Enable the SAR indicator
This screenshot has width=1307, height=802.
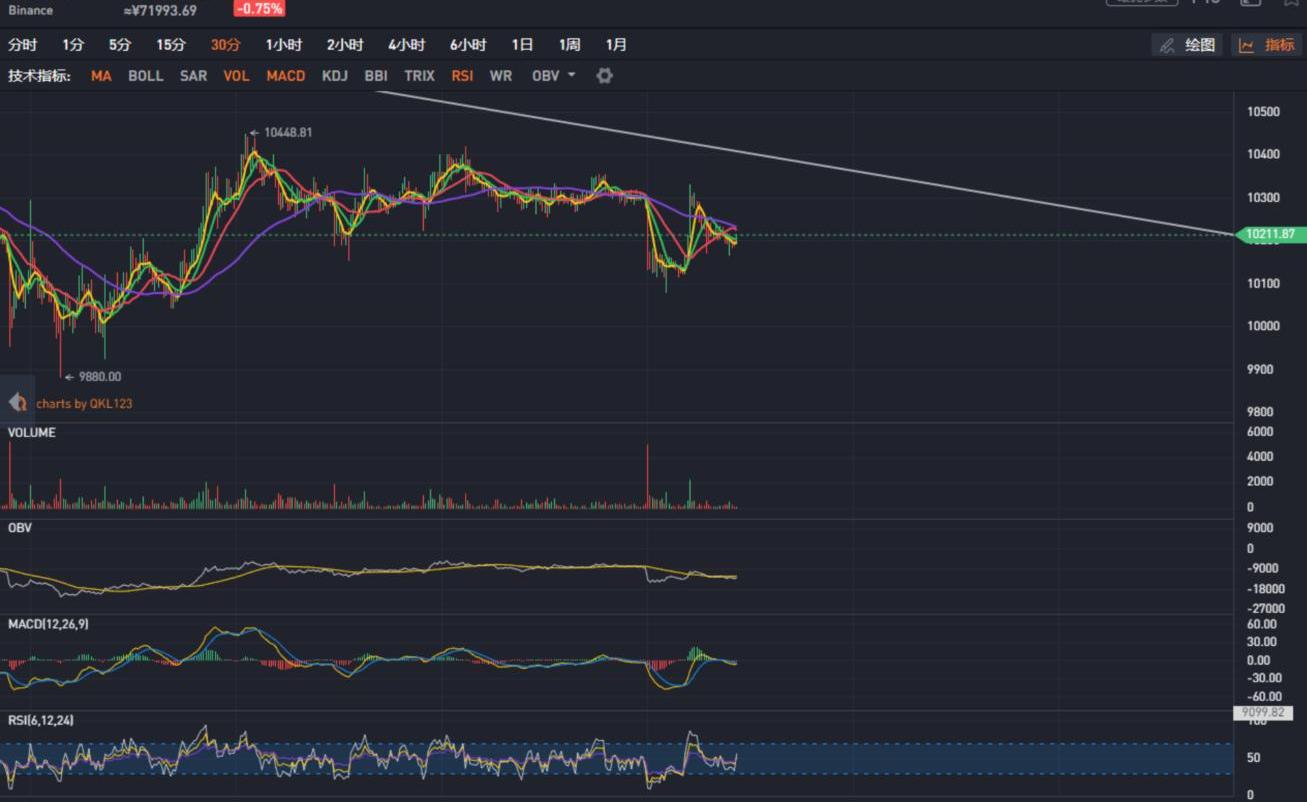193,76
